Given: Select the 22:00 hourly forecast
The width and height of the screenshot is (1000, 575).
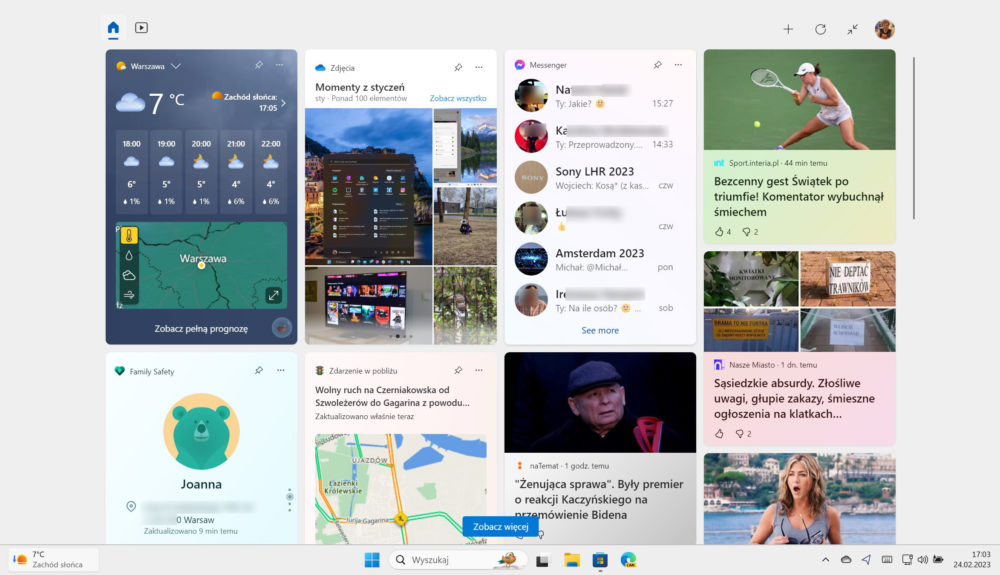Looking at the screenshot, I should (x=270, y=172).
